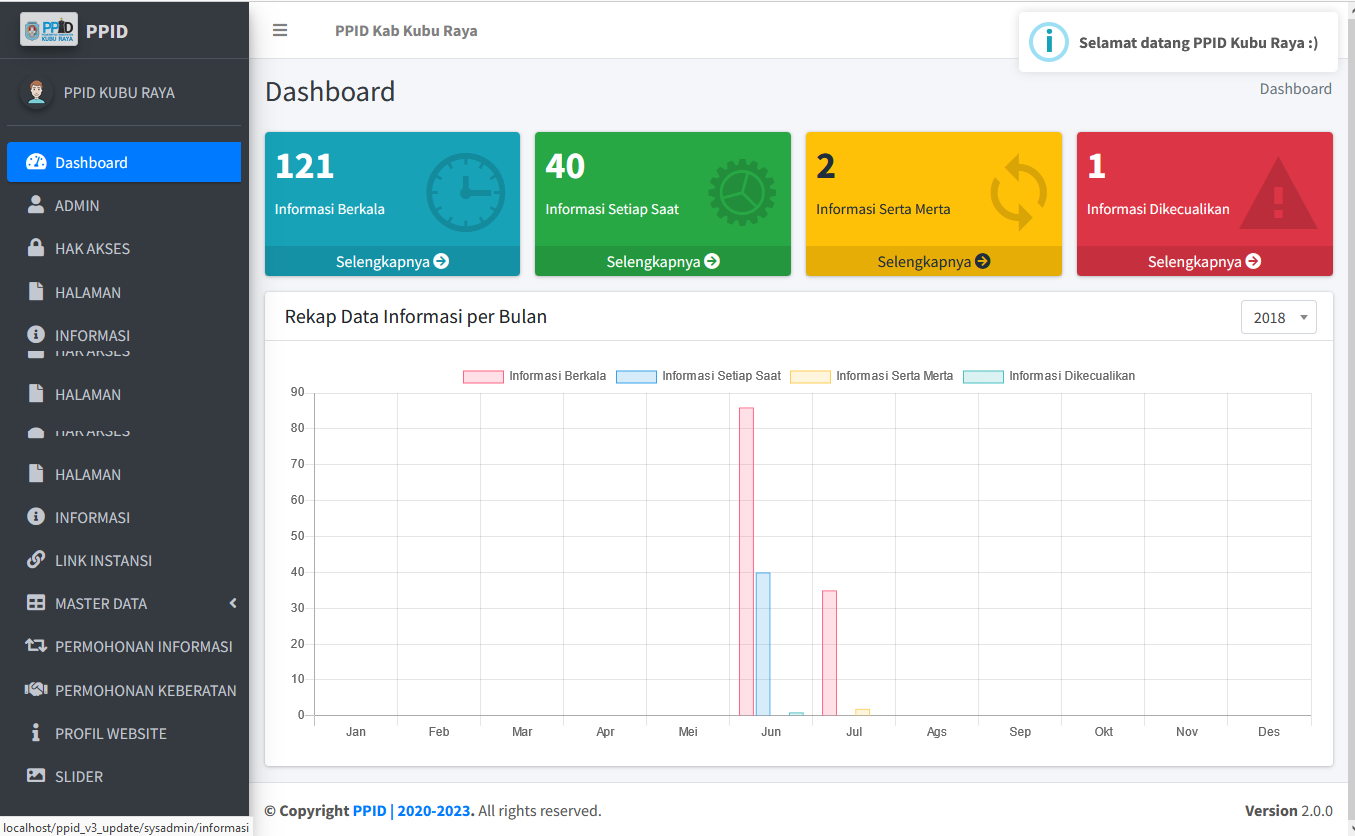Toggle the Informasi Berkala legend in chart
This screenshot has width=1355, height=836.
[x=535, y=376]
